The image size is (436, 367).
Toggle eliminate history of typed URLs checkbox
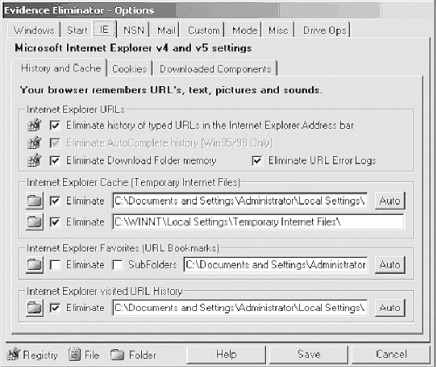coord(55,126)
